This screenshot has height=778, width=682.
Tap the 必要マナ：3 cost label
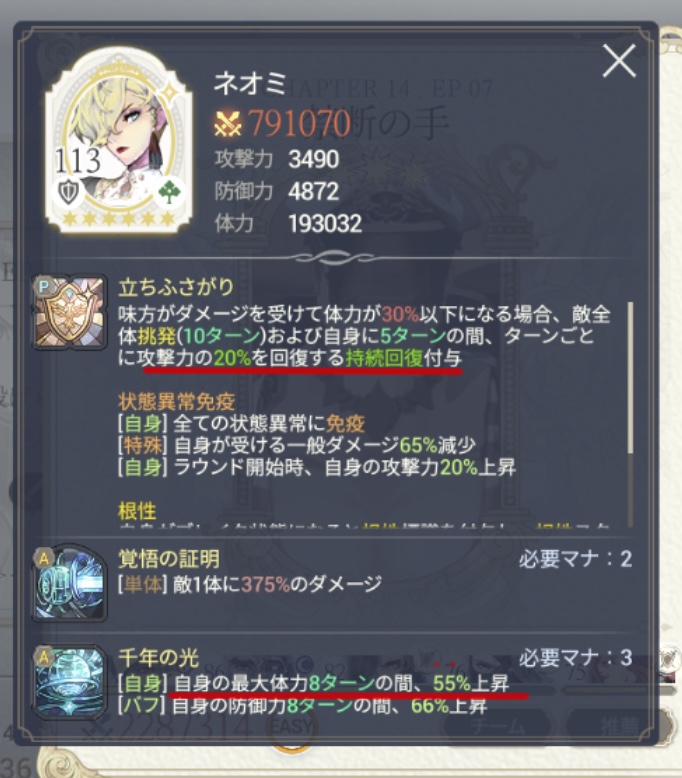575,658
